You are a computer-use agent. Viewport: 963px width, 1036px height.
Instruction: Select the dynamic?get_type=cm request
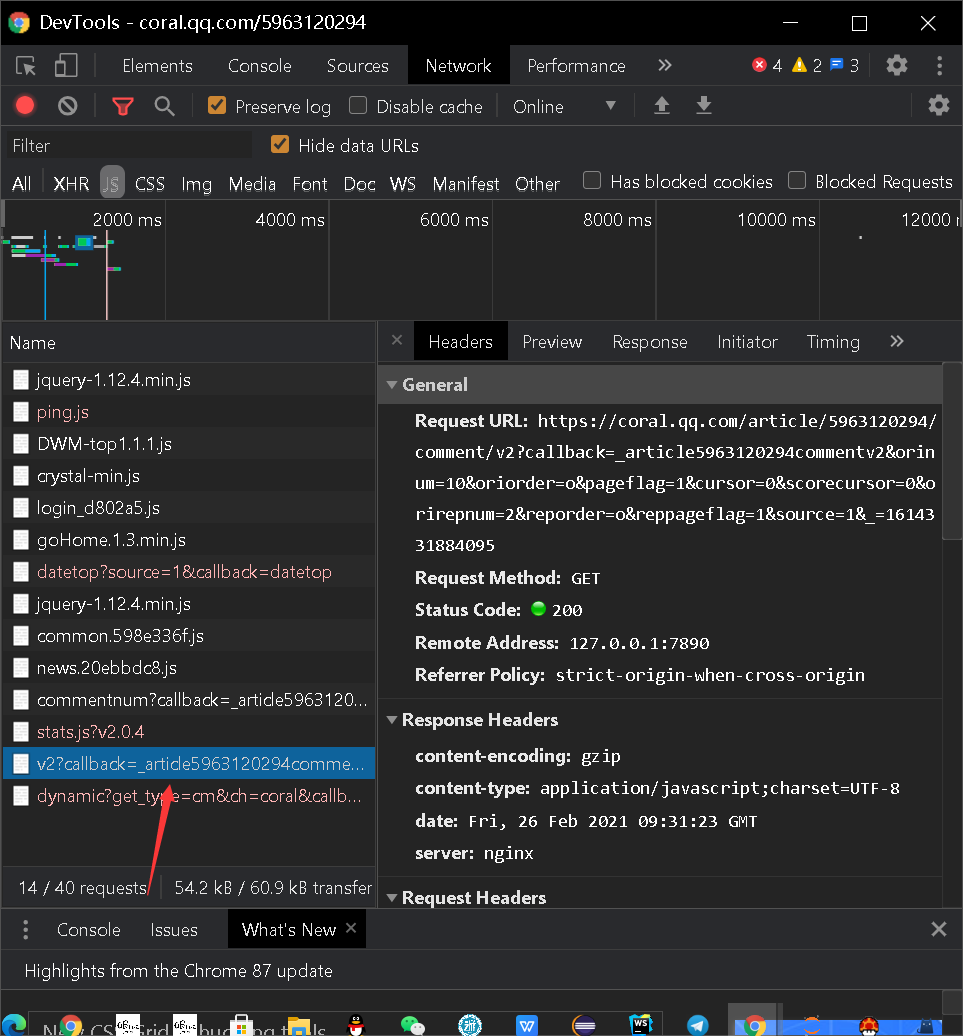coord(189,796)
